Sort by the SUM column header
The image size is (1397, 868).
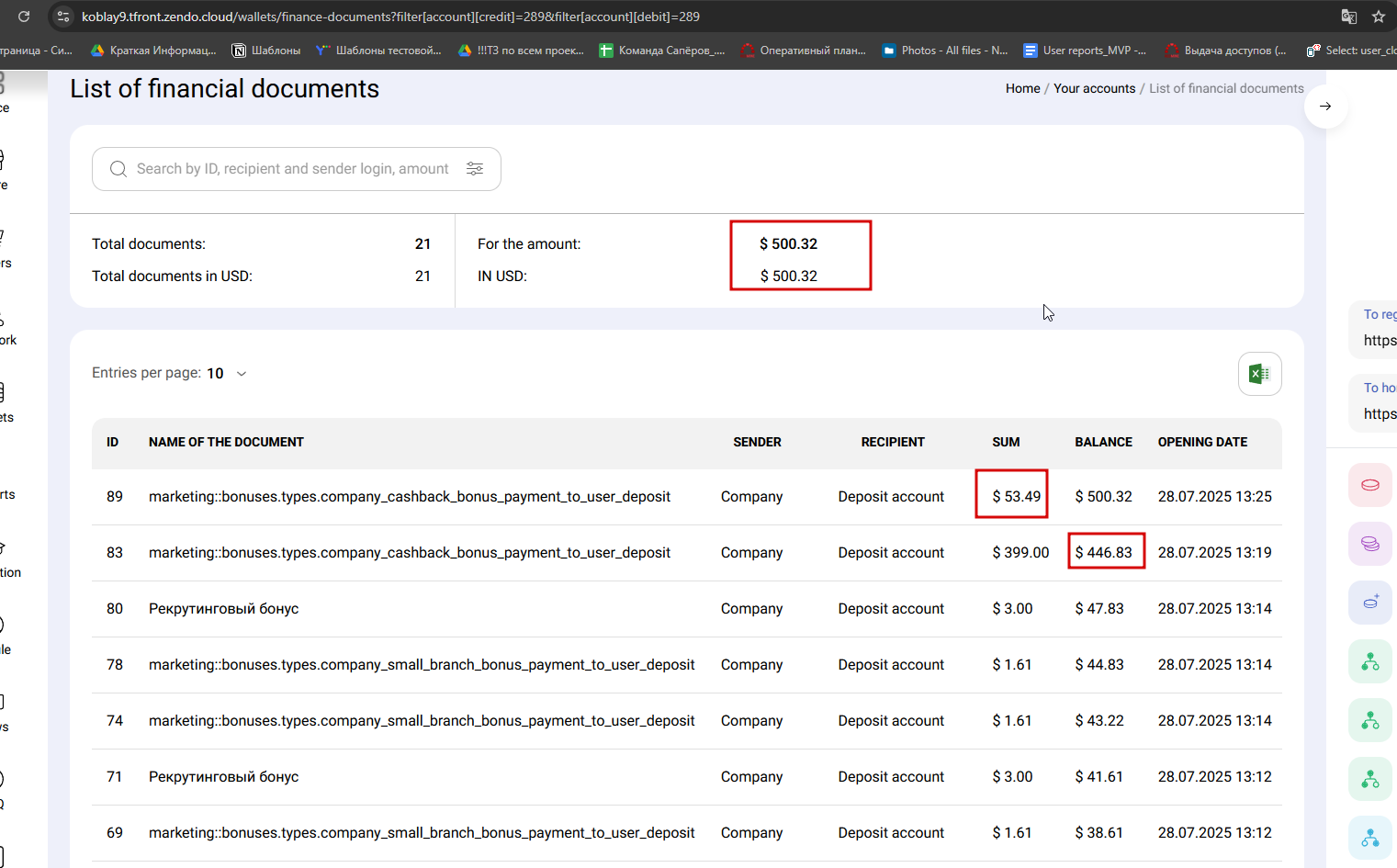[1006, 442]
